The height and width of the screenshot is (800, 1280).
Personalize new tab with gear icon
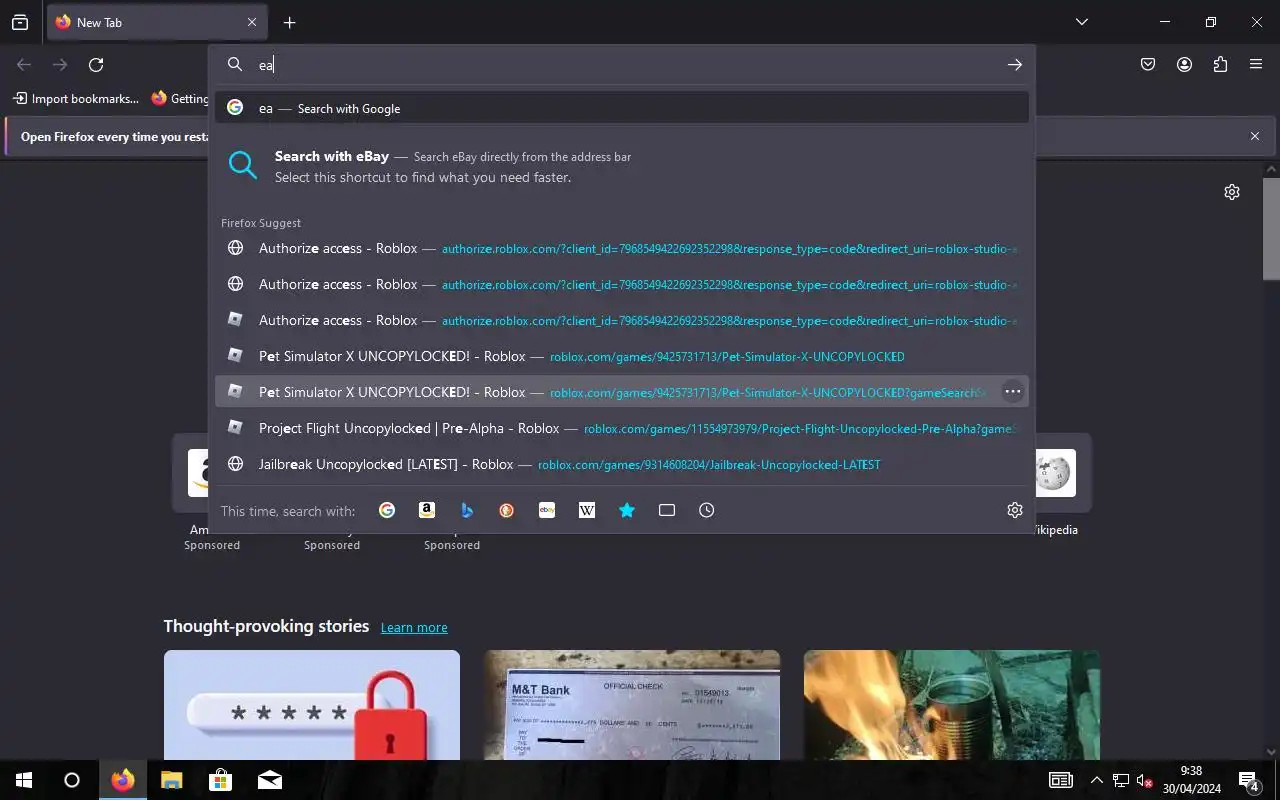point(1232,192)
